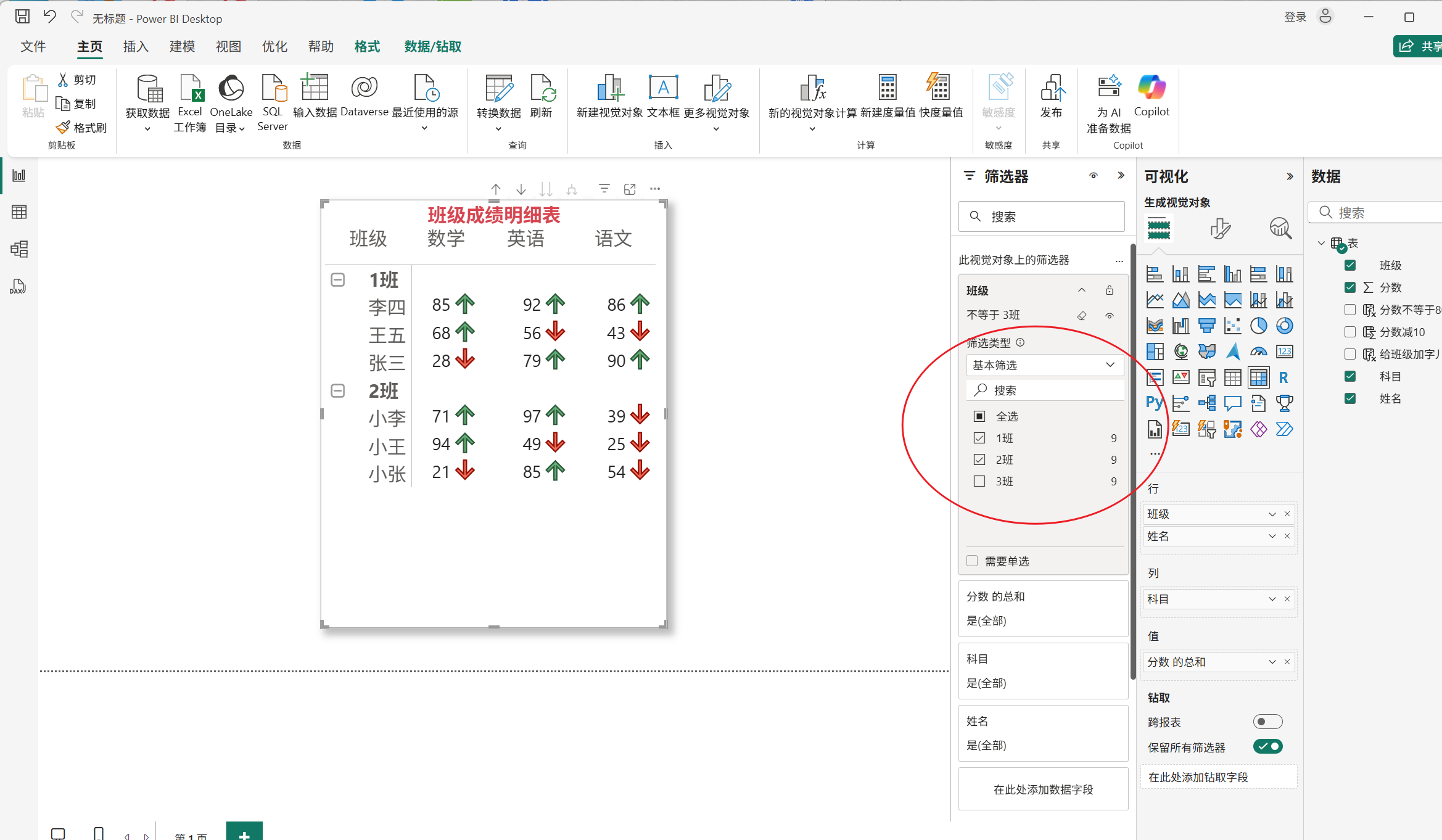Open the 建模 ribbon tab
Viewport: 1442px width, 840px height.
[182, 47]
